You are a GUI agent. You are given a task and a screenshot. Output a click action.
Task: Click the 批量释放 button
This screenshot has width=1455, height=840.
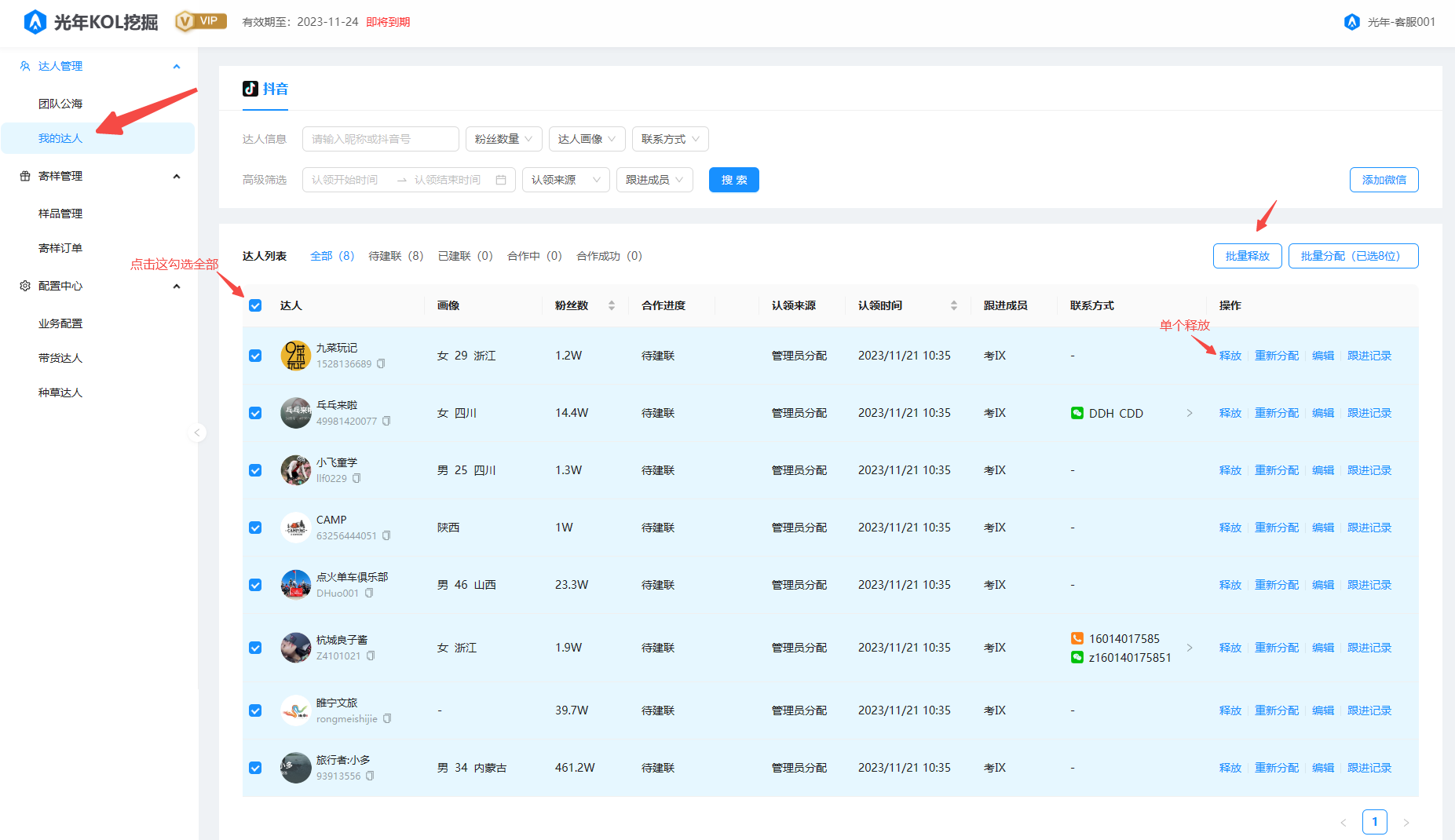click(1247, 256)
